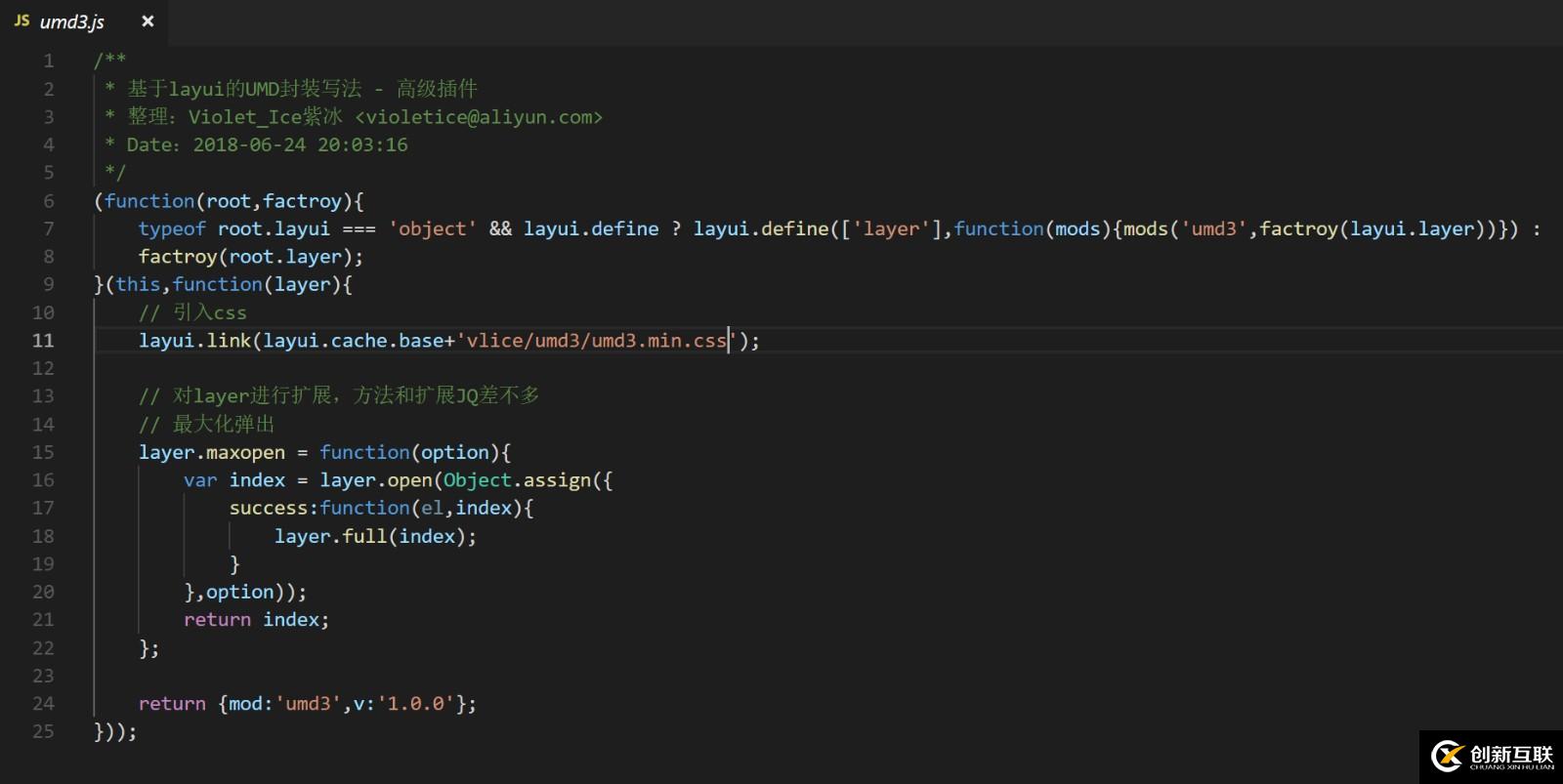Click 'layer' string in layui.define array
This screenshot has height=784, width=1563.
(x=892, y=228)
